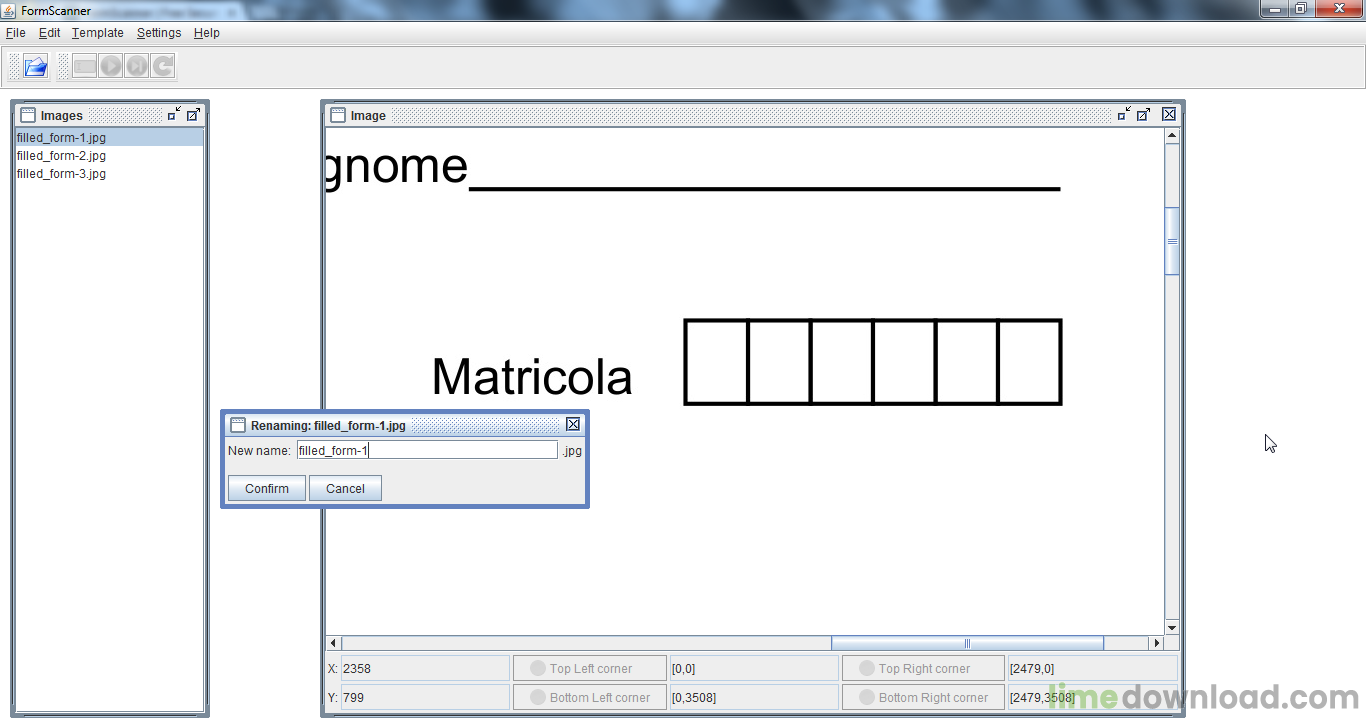1366x728 pixels.
Task: Iconify the Images panel
Action: point(174,115)
